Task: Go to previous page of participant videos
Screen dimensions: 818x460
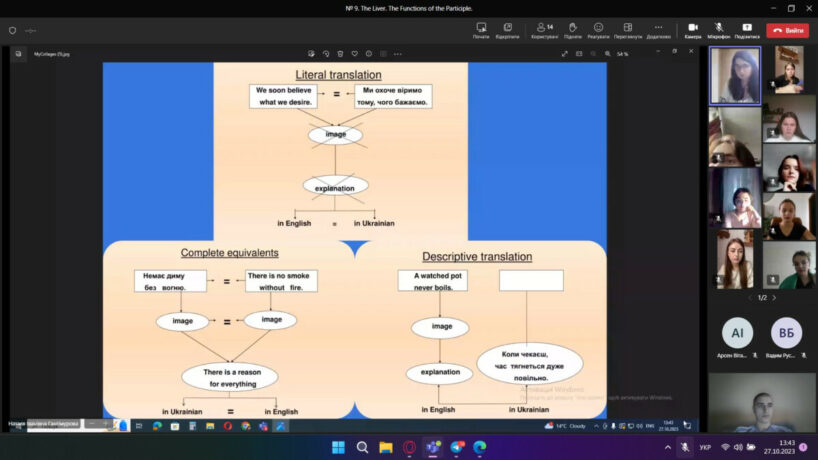Action: (x=750, y=297)
